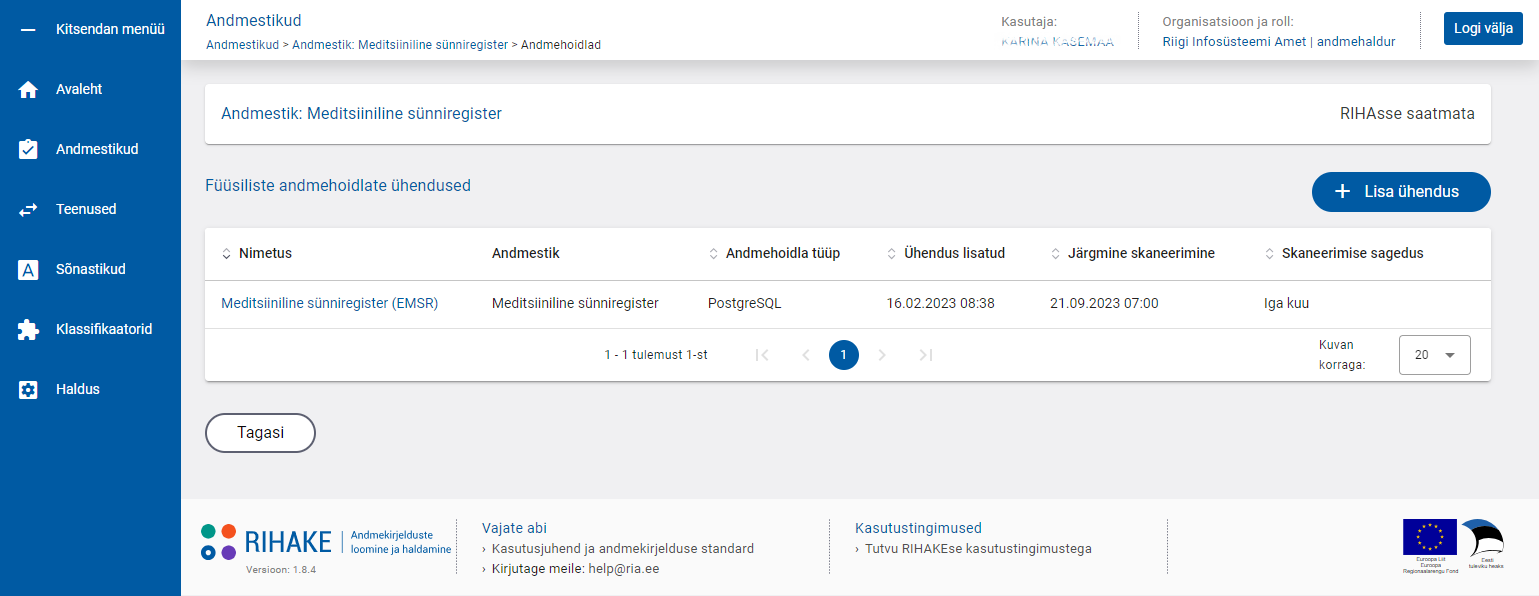Go to first page pagination icon

762,355
